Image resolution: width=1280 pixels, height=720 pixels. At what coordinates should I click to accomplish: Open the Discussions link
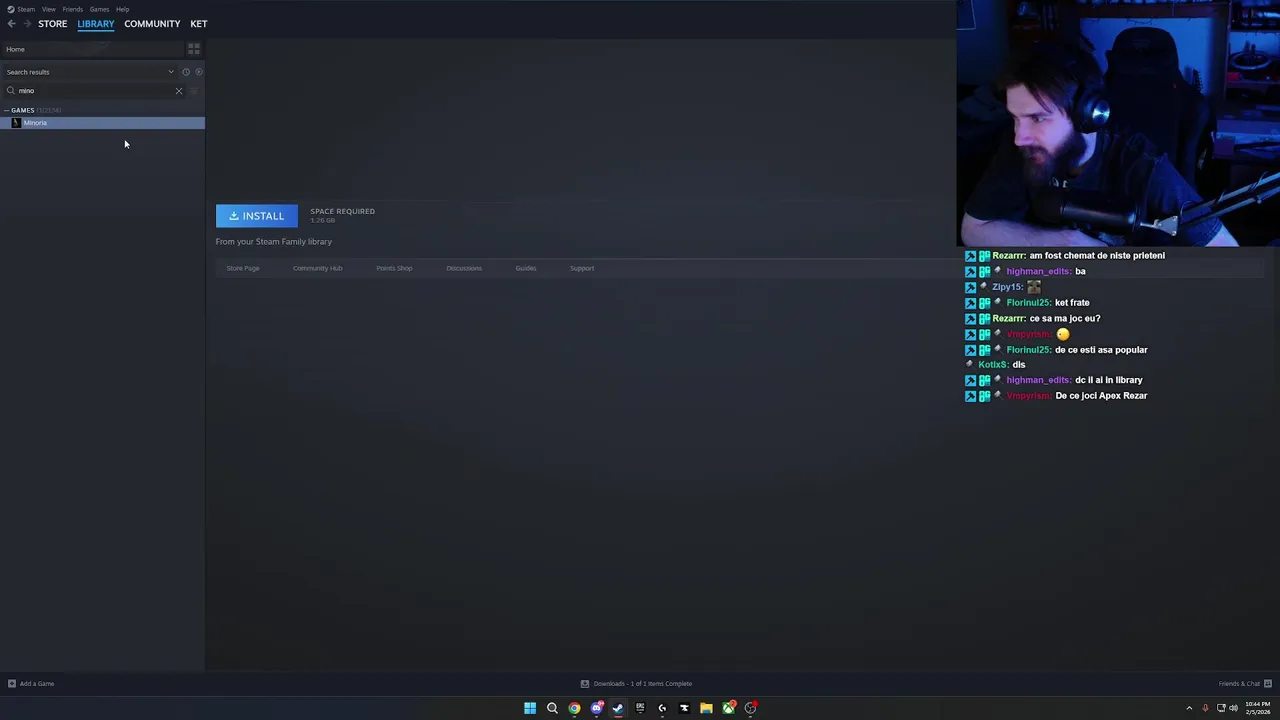[x=464, y=268]
